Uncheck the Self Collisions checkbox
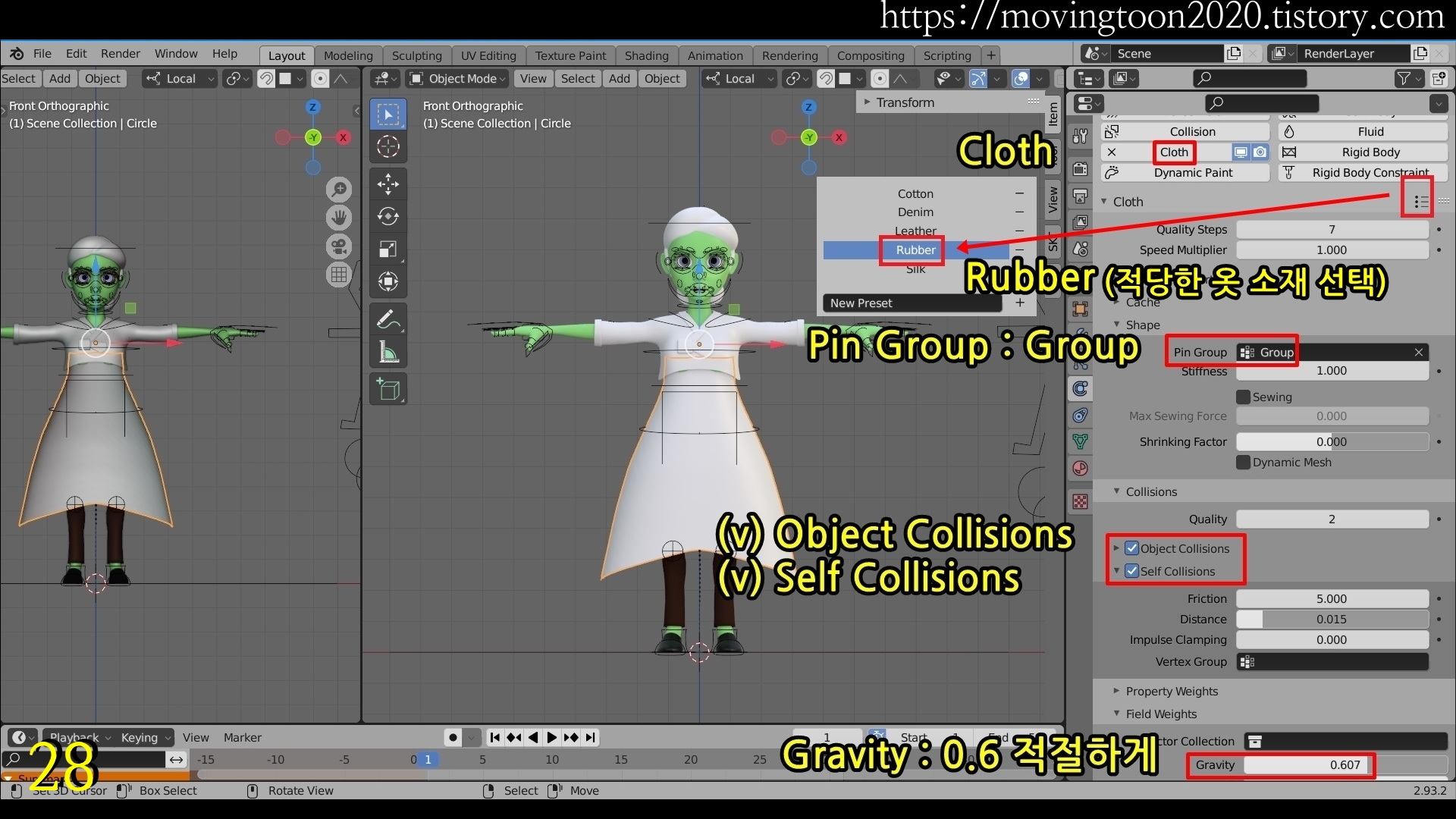 click(x=1132, y=571)
